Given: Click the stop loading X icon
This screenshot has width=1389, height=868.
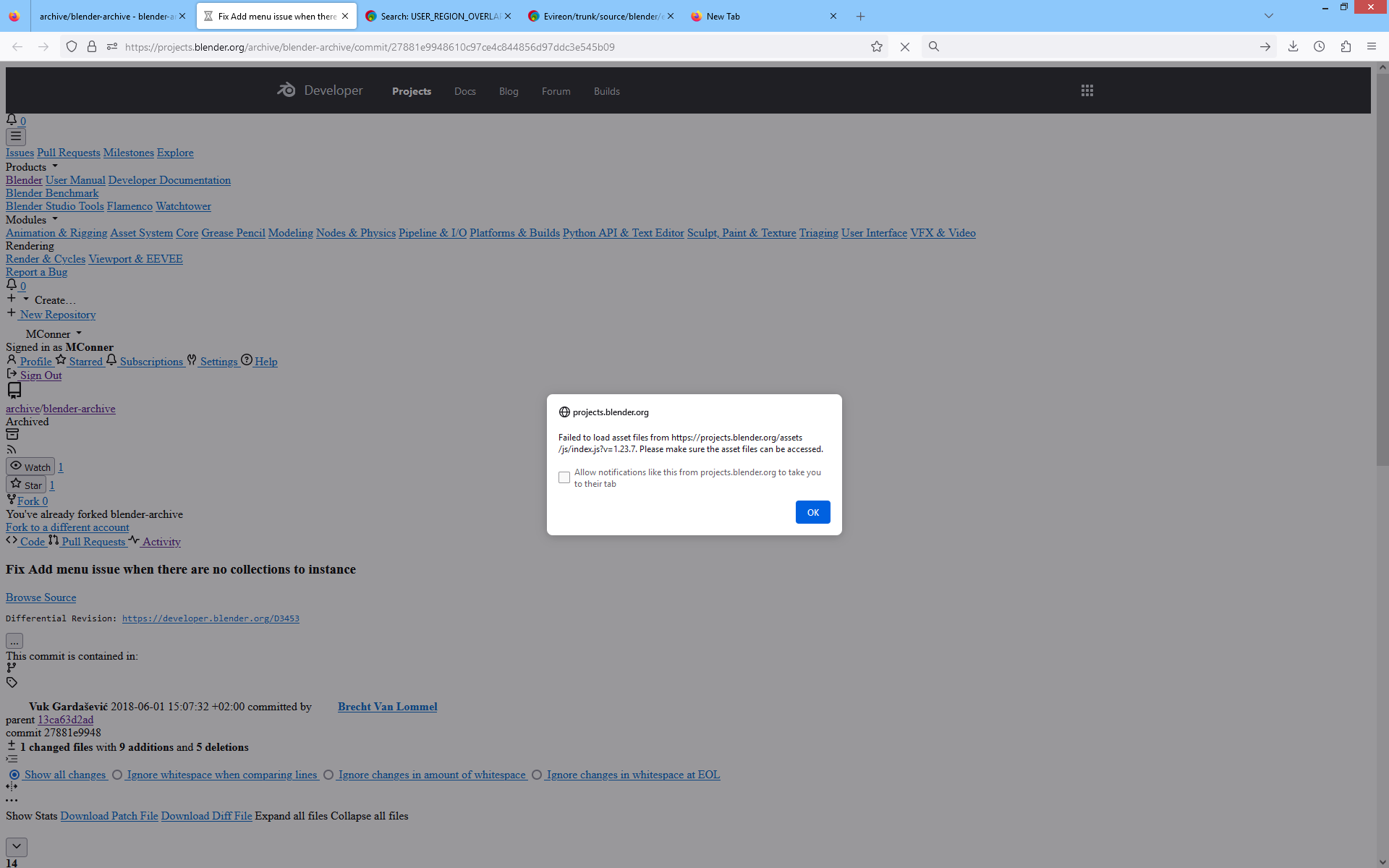Looking at the screenshot, I should tap(904, 46).
